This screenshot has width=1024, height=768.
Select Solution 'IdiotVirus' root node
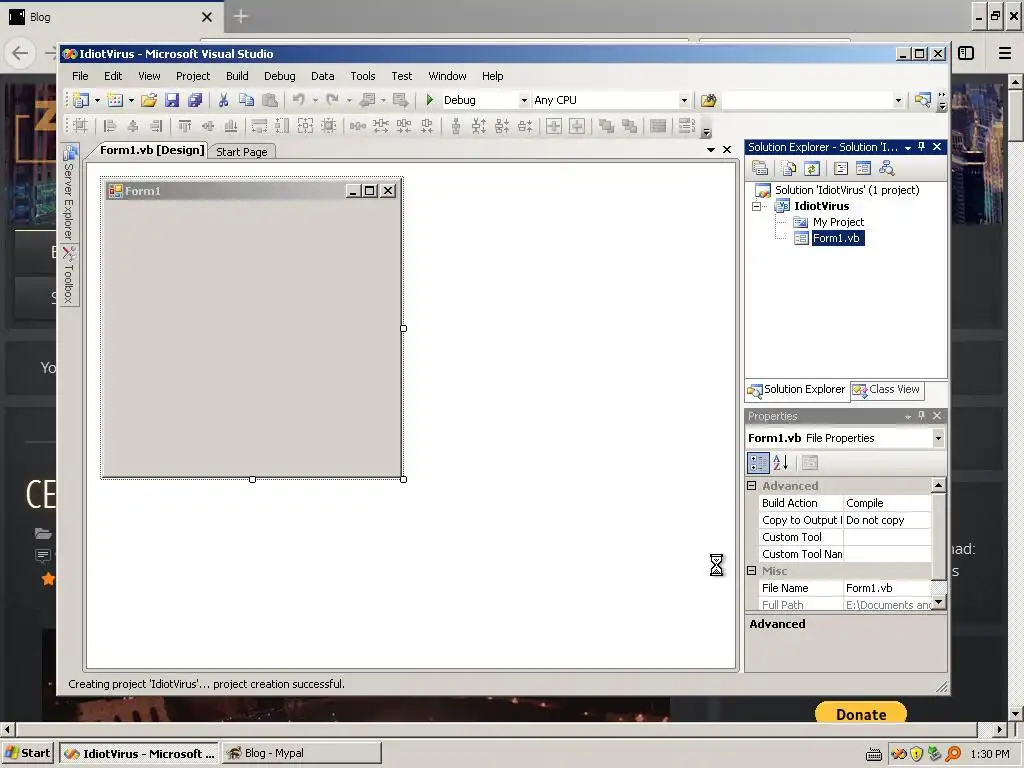tap(847, 190)
